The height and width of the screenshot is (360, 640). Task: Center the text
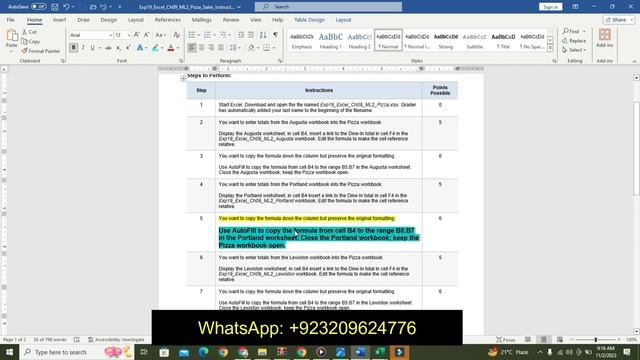click(x=202, y=48)
